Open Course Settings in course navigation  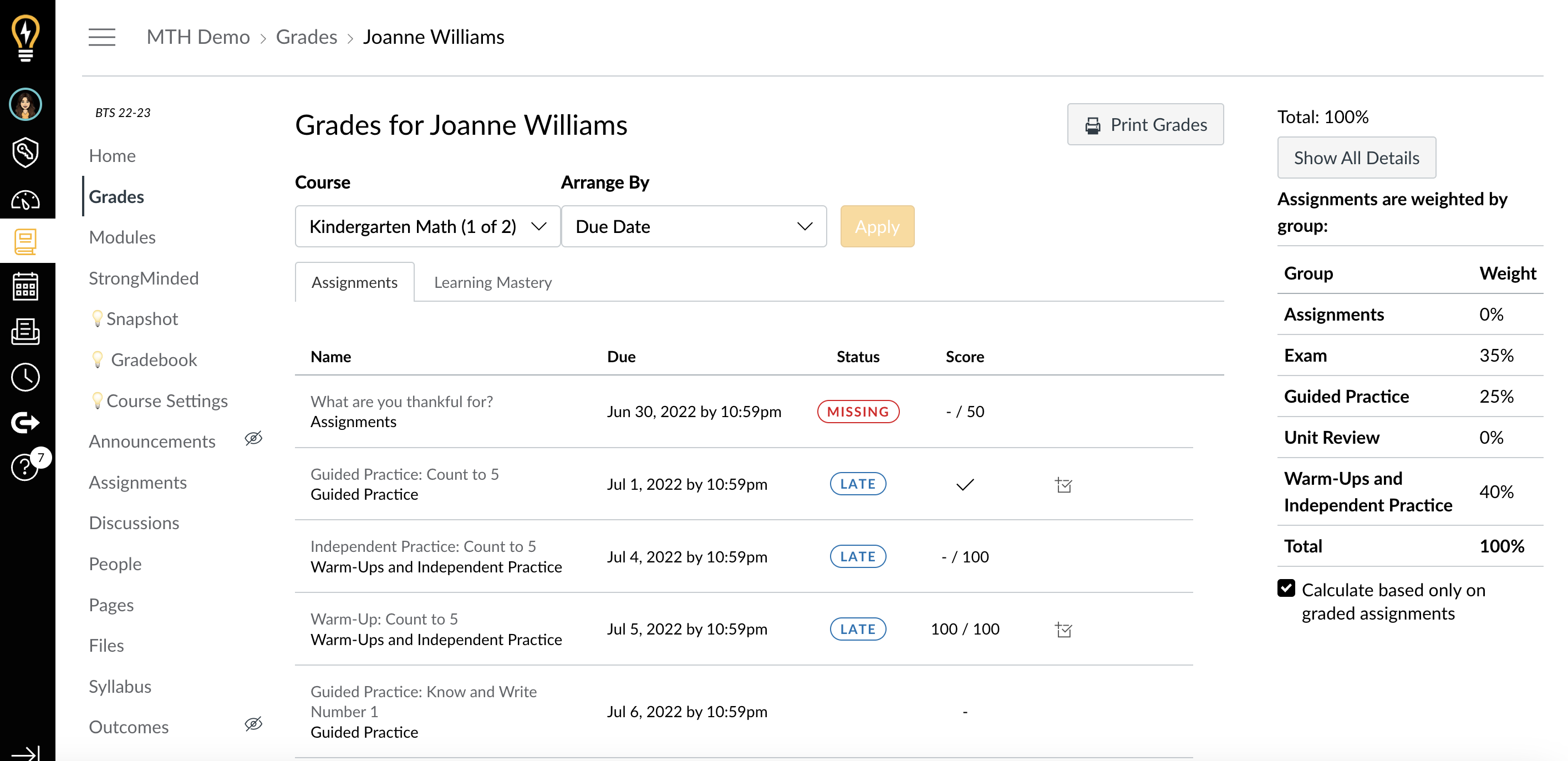pos(167,400)
